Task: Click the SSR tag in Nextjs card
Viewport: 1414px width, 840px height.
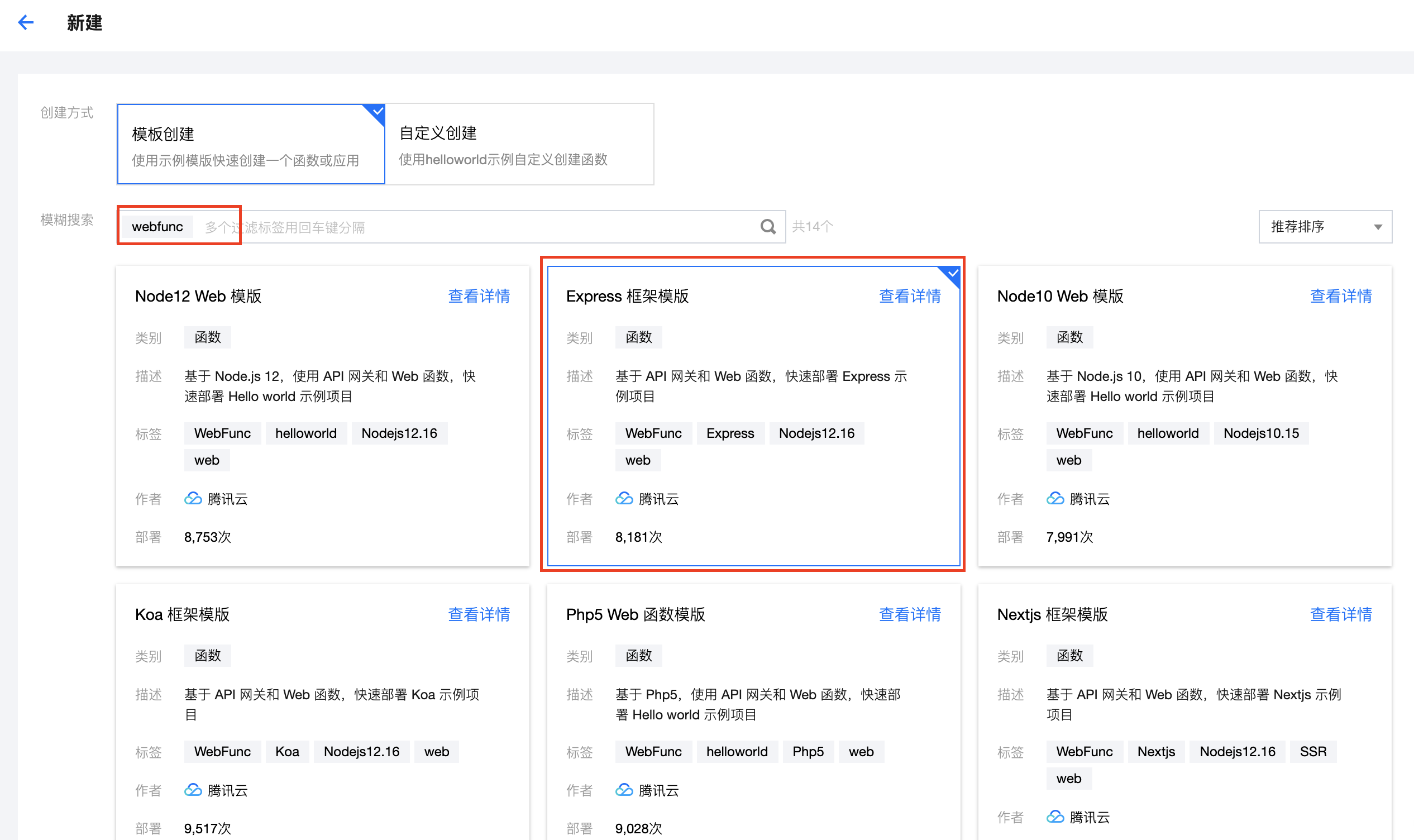Action: [x=1313, y=752]
